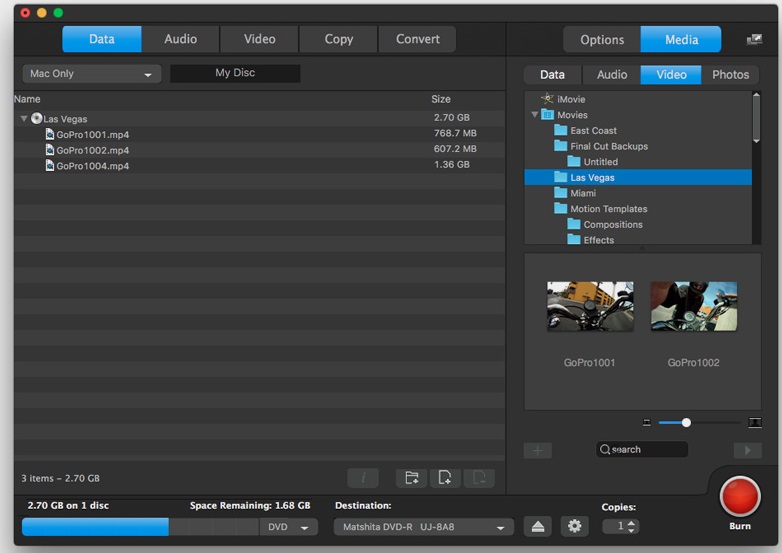Click the East Coast folder icon

coord(561,130)
